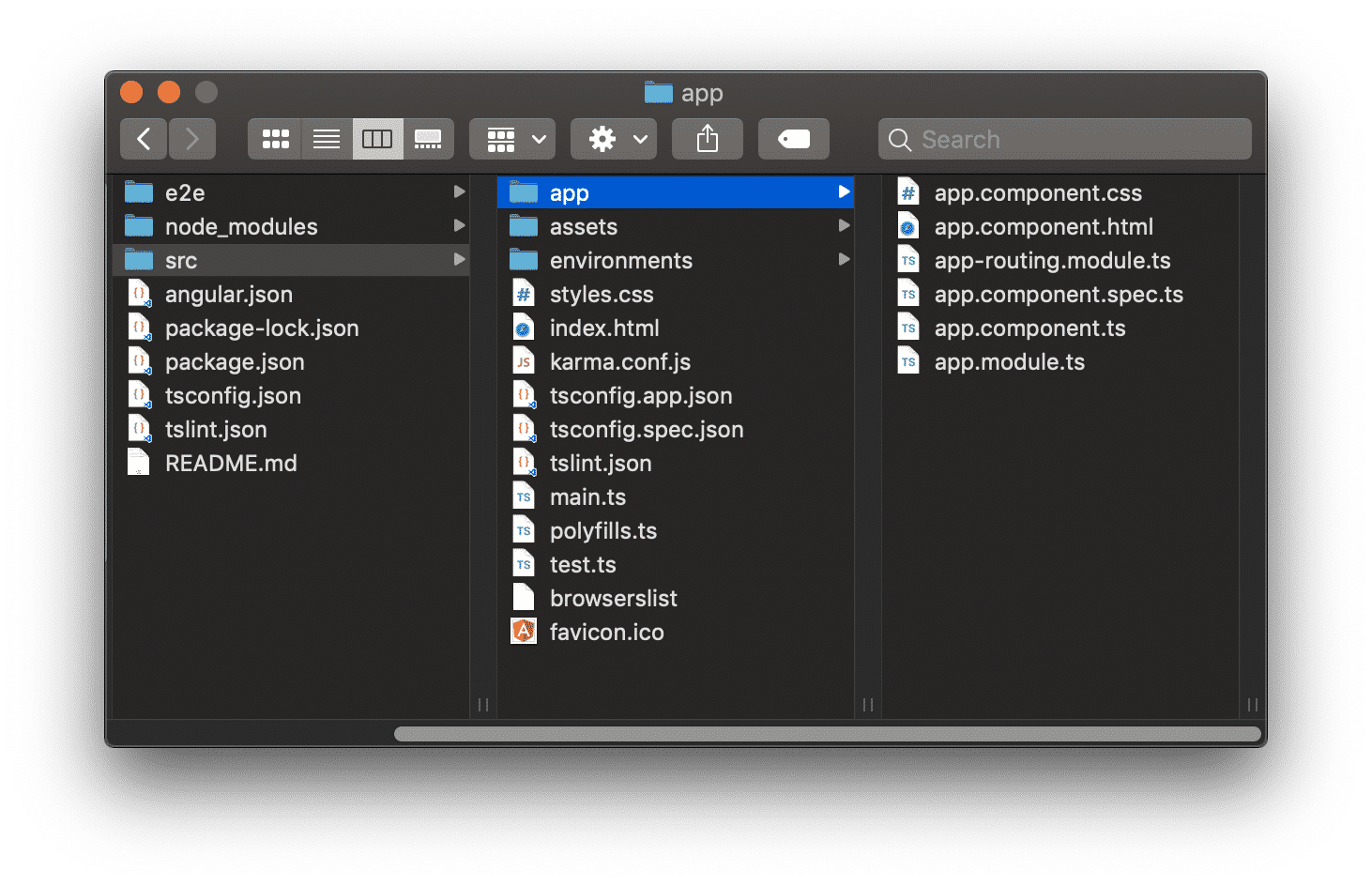This screenshot has height=886, width=1372.
Task: Select the node_modules folder
Action: click(241, 227)
